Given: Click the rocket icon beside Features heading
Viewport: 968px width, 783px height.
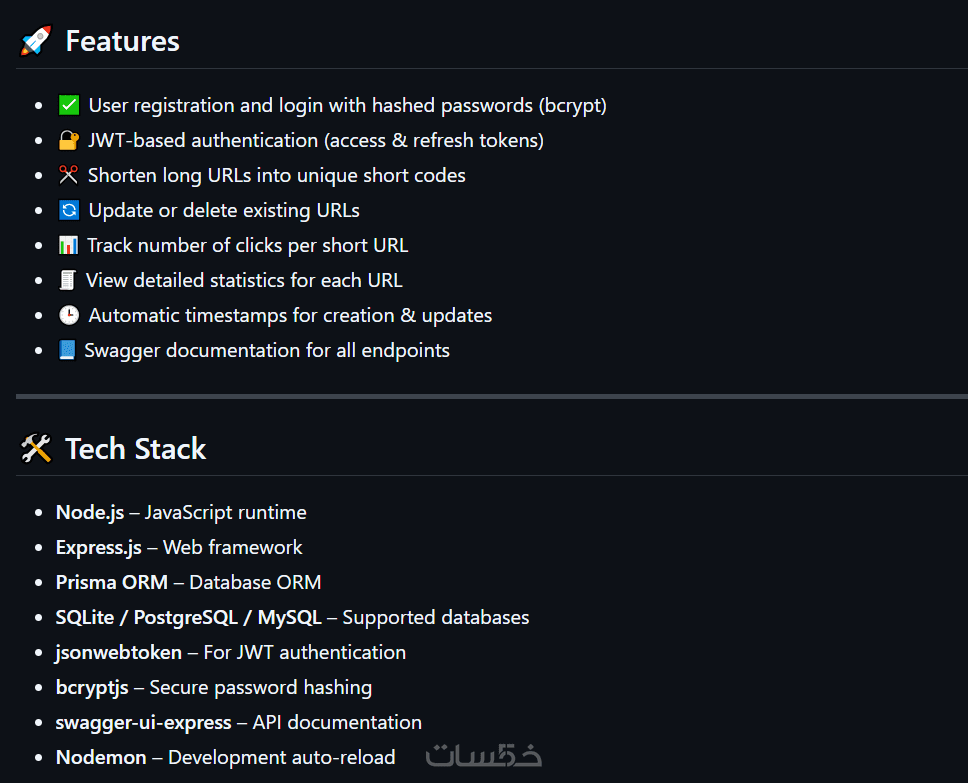Looking at the screenshot, I should [x=36, y=41].
